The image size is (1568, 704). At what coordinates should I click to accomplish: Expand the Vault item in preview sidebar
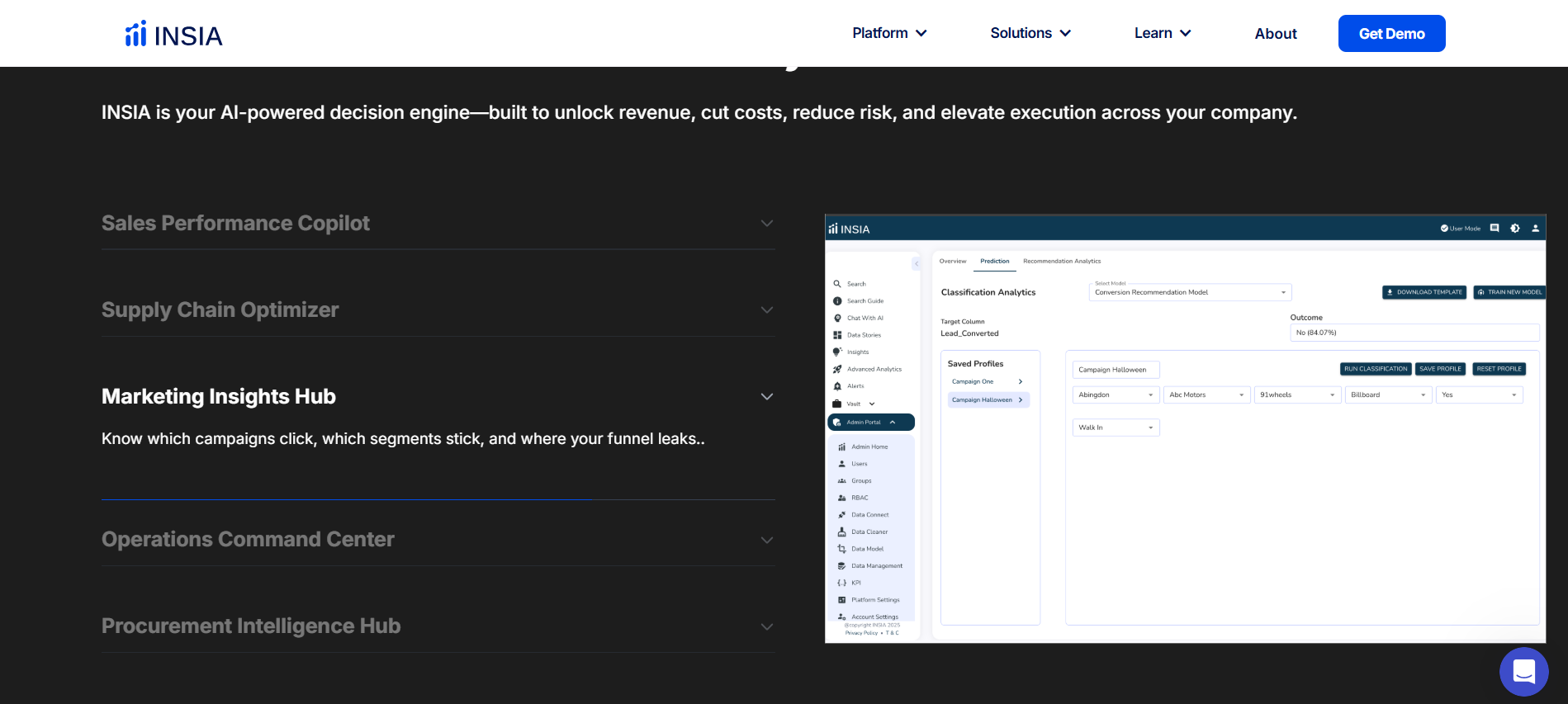854,404
